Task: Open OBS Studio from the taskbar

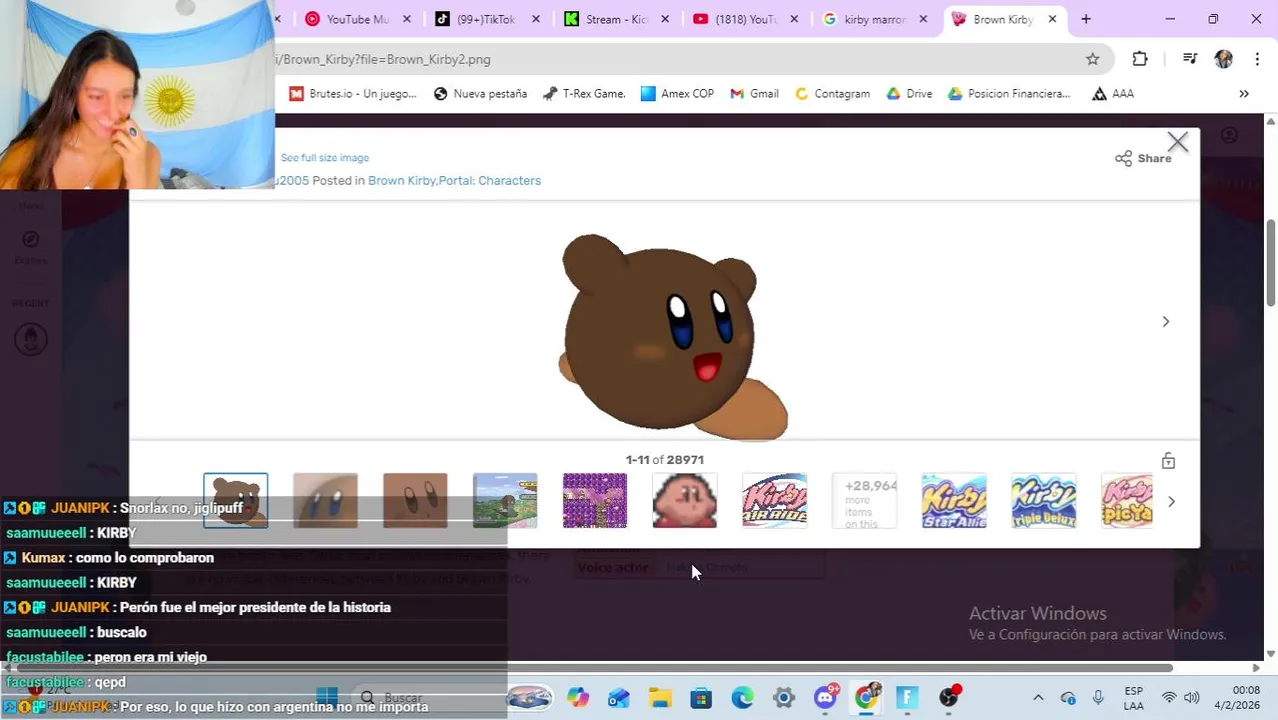Action: [949, 697]
